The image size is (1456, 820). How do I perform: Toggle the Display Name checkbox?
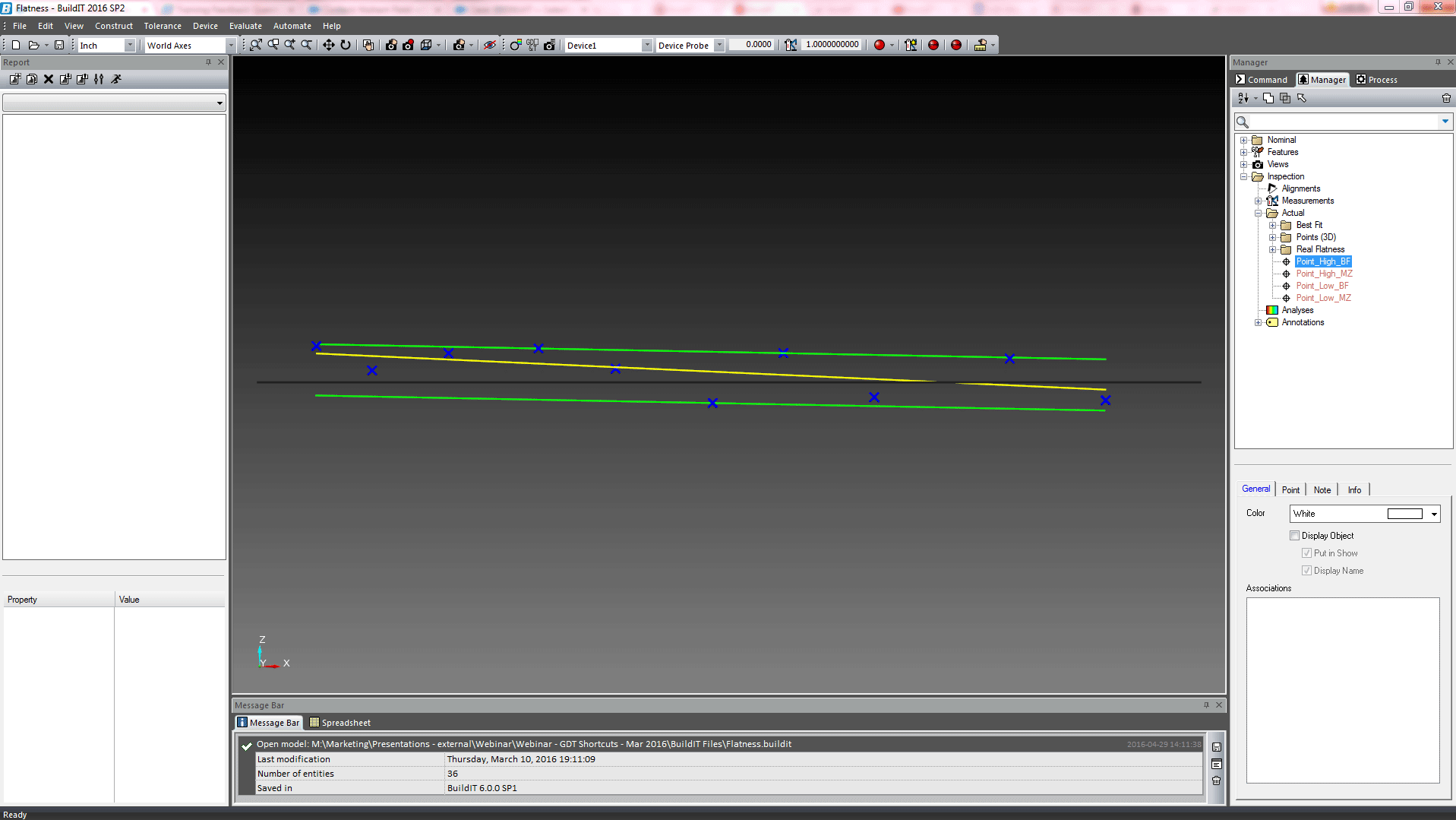coord(1306,571)
